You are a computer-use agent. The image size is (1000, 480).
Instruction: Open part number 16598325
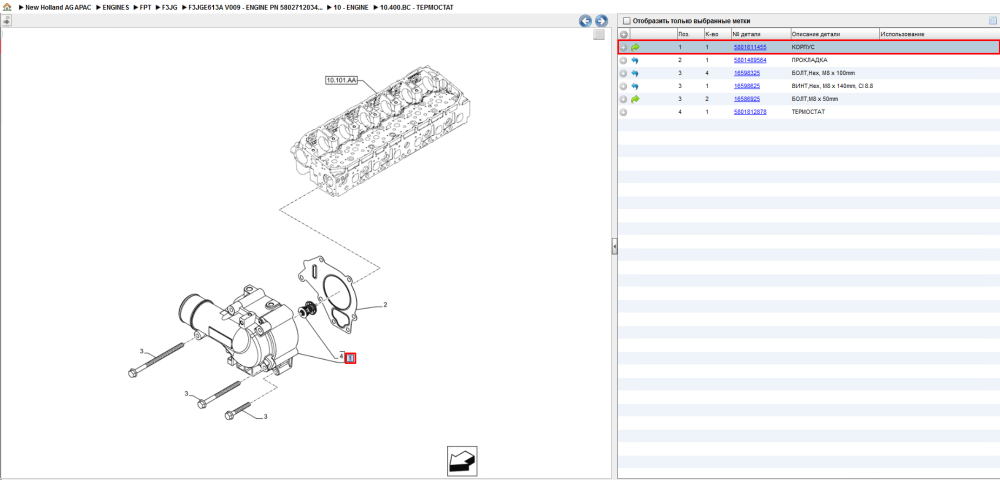pos(747,73)
